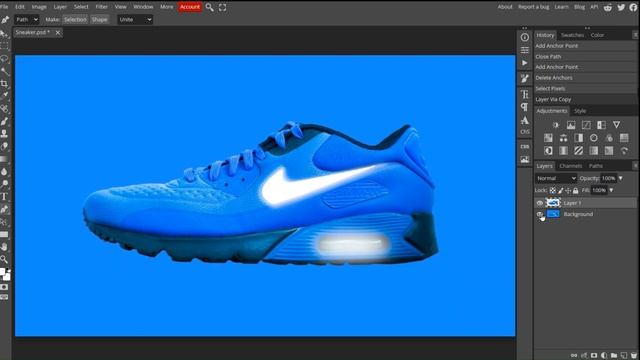The height and width of the screenshot is (360, 640).
Task: Select the Eraser tool
Action: [x=4, y=146]
